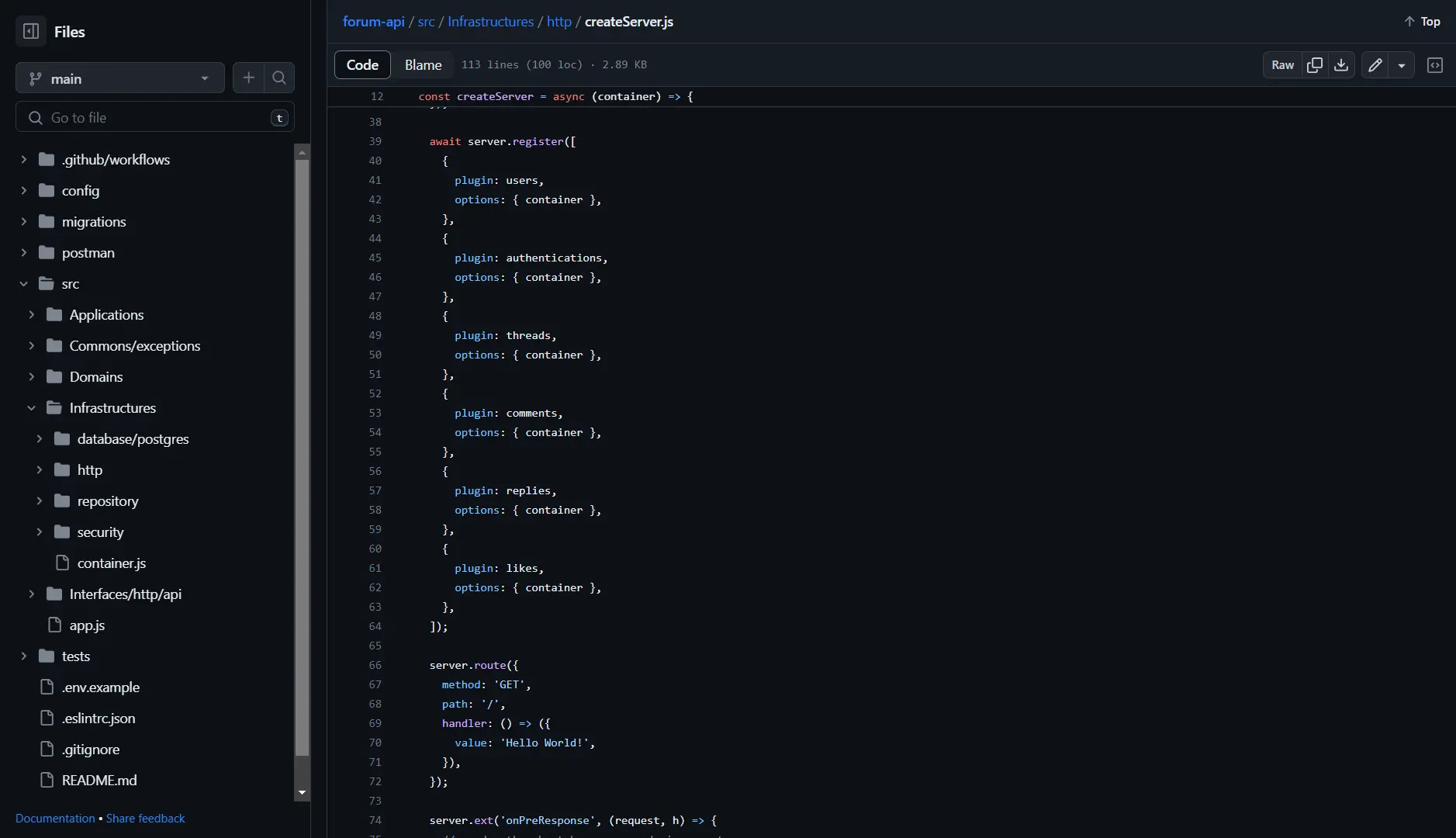Collapse the Infrastructures folder chevron

(31, 407)
